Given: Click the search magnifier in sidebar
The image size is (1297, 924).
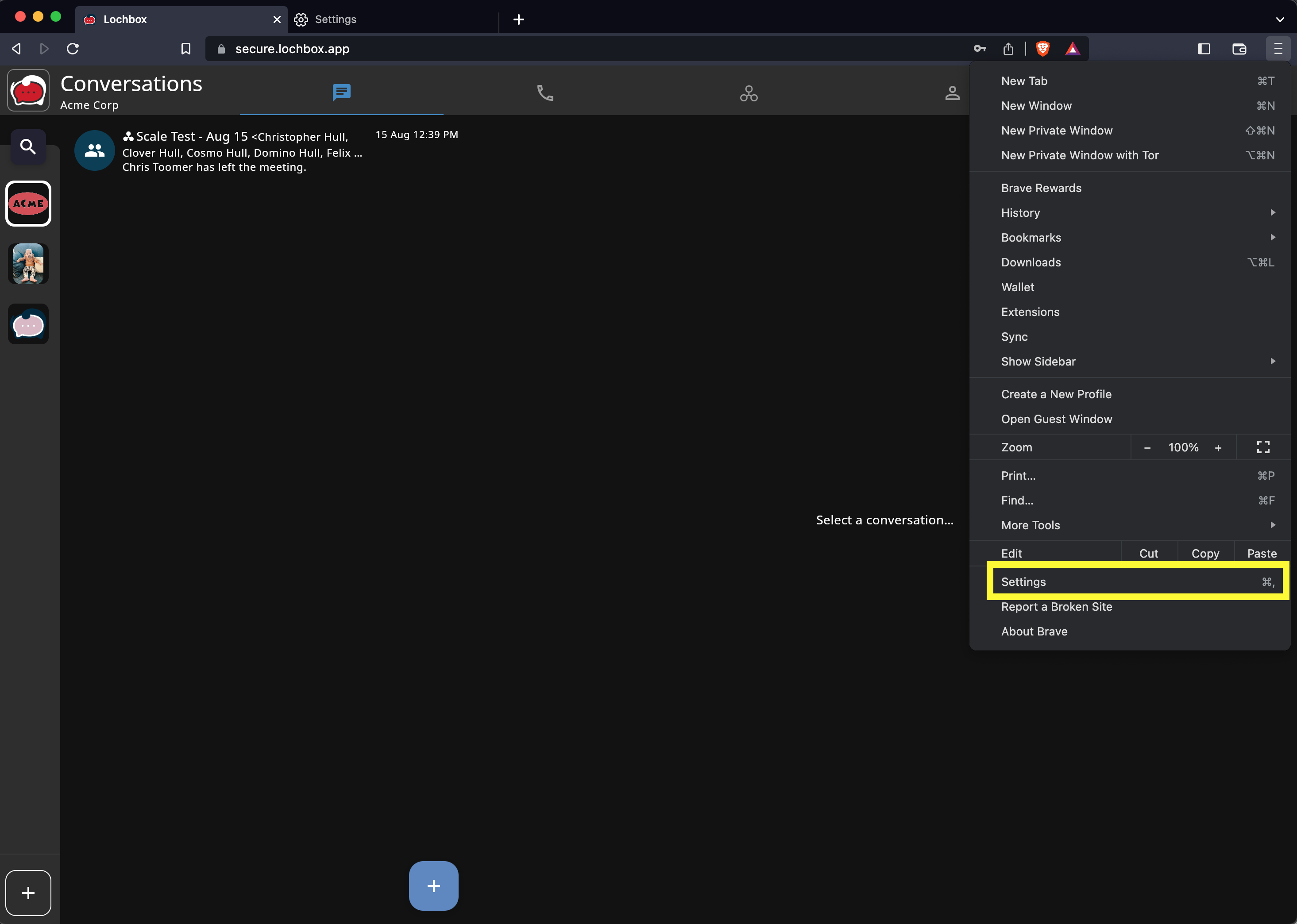Looking at the screenshot, I should point(28,147).
